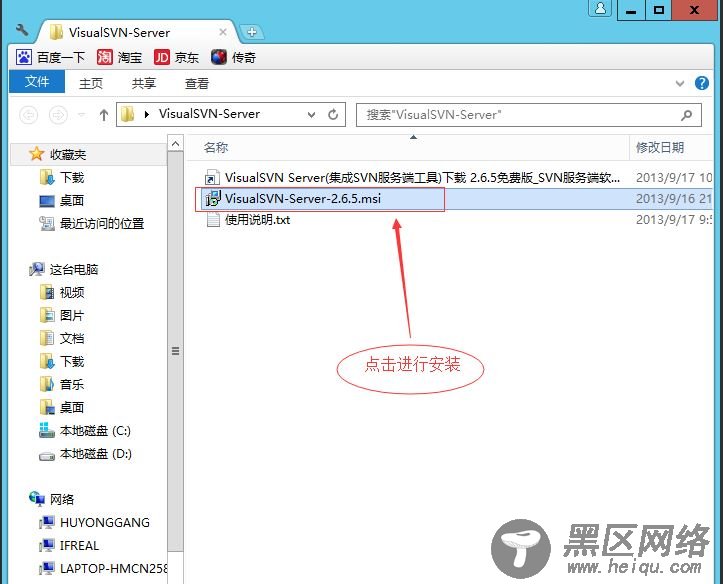Image resolution: width=723 pixels, height=584 pixels.
Task: Open the 淘宝 bookmark
Action: (119, 58)
